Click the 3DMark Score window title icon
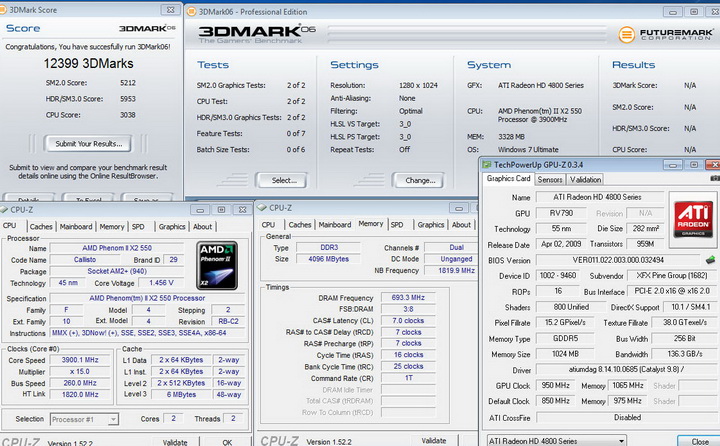720x446 pixels. click(x=3, y=9)
